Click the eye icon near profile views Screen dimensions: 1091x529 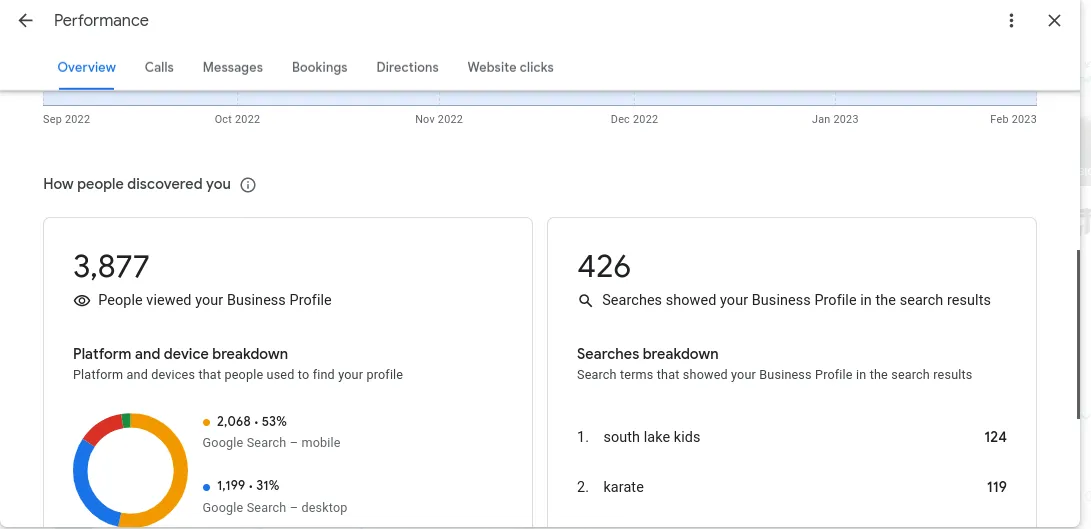coord(82,300)
